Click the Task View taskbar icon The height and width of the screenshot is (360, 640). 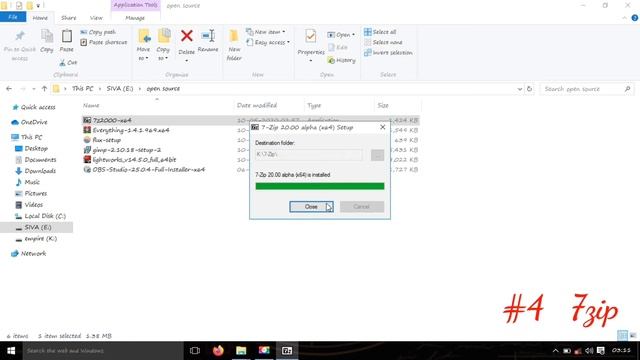tap(195, 351)
